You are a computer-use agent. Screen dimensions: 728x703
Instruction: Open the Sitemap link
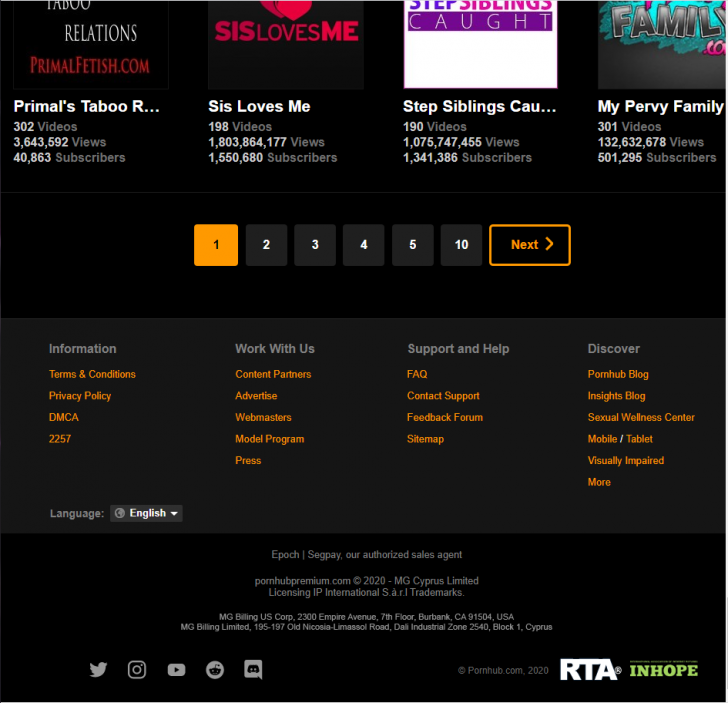[x=425, y=439]
